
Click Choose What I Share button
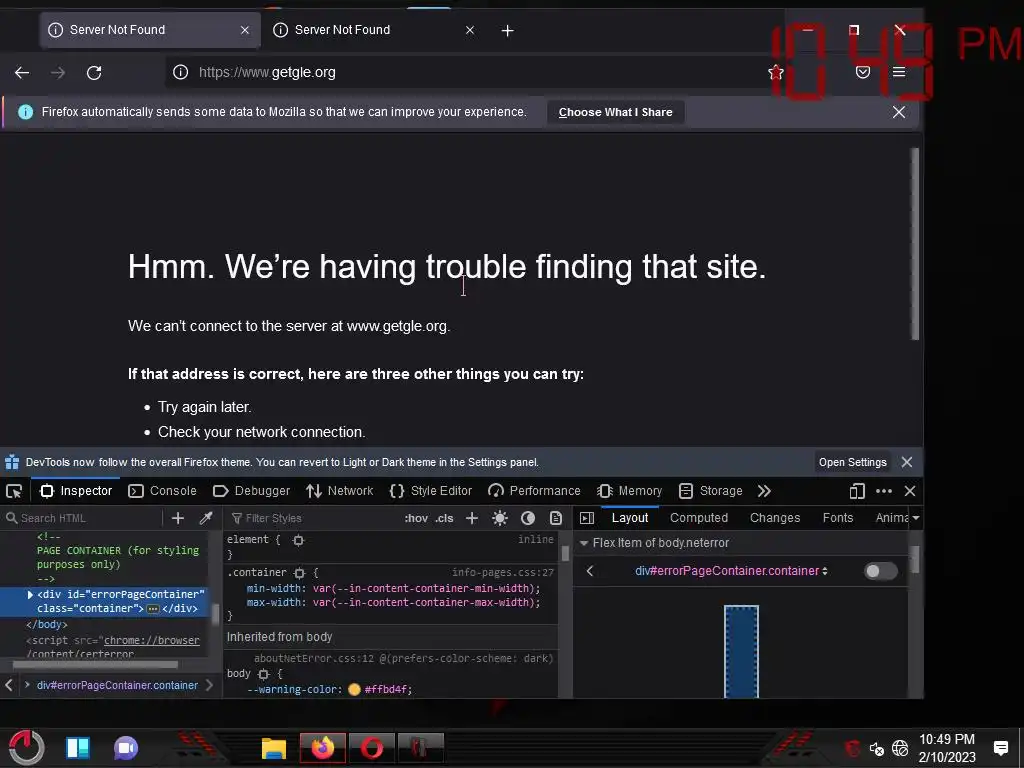coord(615,112)
